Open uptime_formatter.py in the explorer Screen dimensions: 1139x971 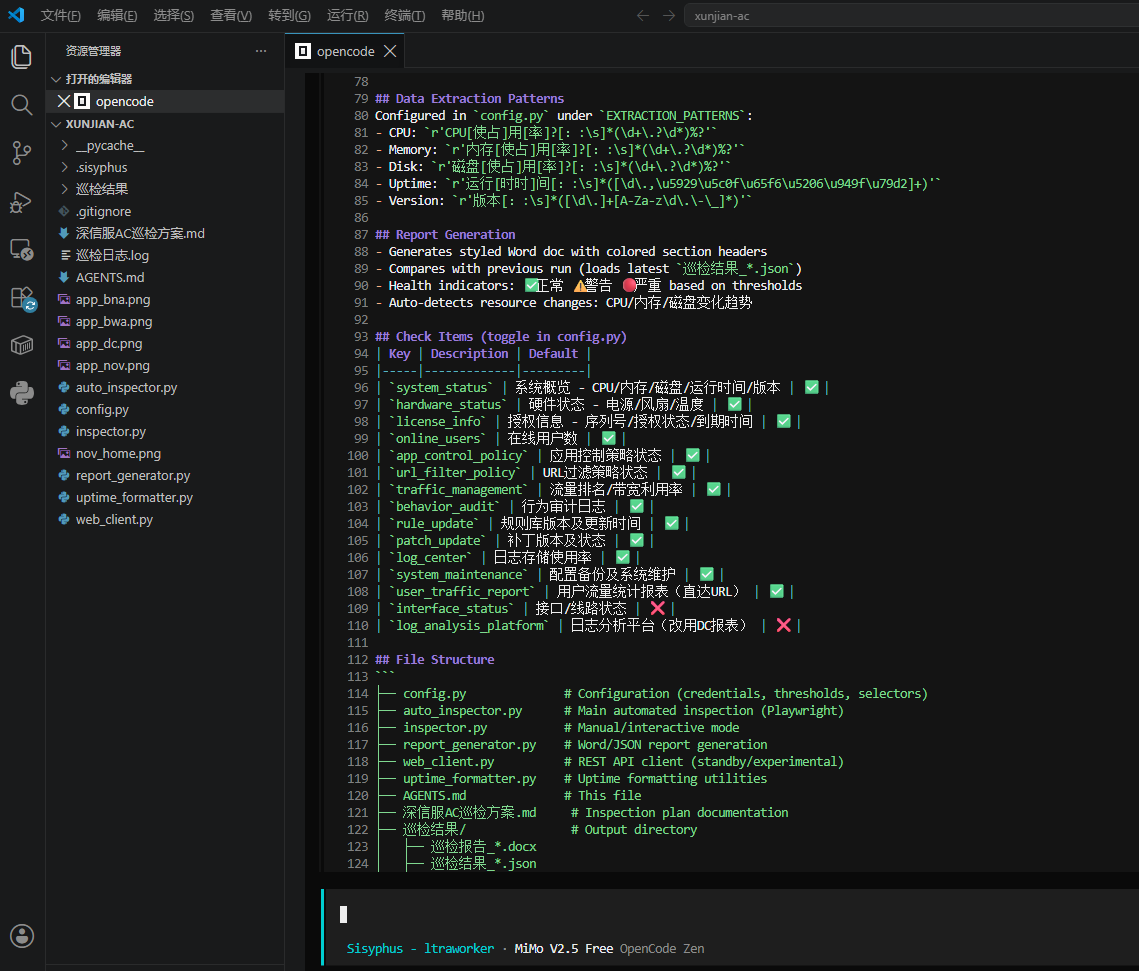click(134, 497)
